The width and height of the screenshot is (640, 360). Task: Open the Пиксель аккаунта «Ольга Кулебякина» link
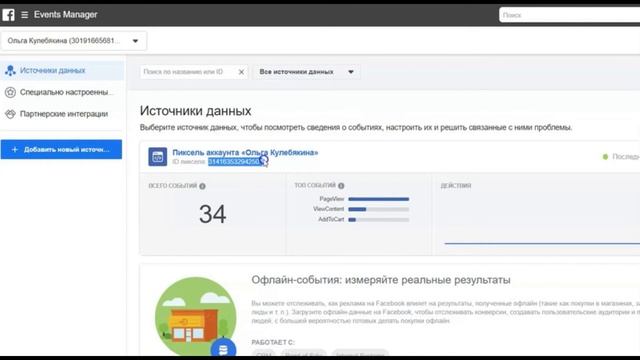pyautogui.click(x=245, y=152)
